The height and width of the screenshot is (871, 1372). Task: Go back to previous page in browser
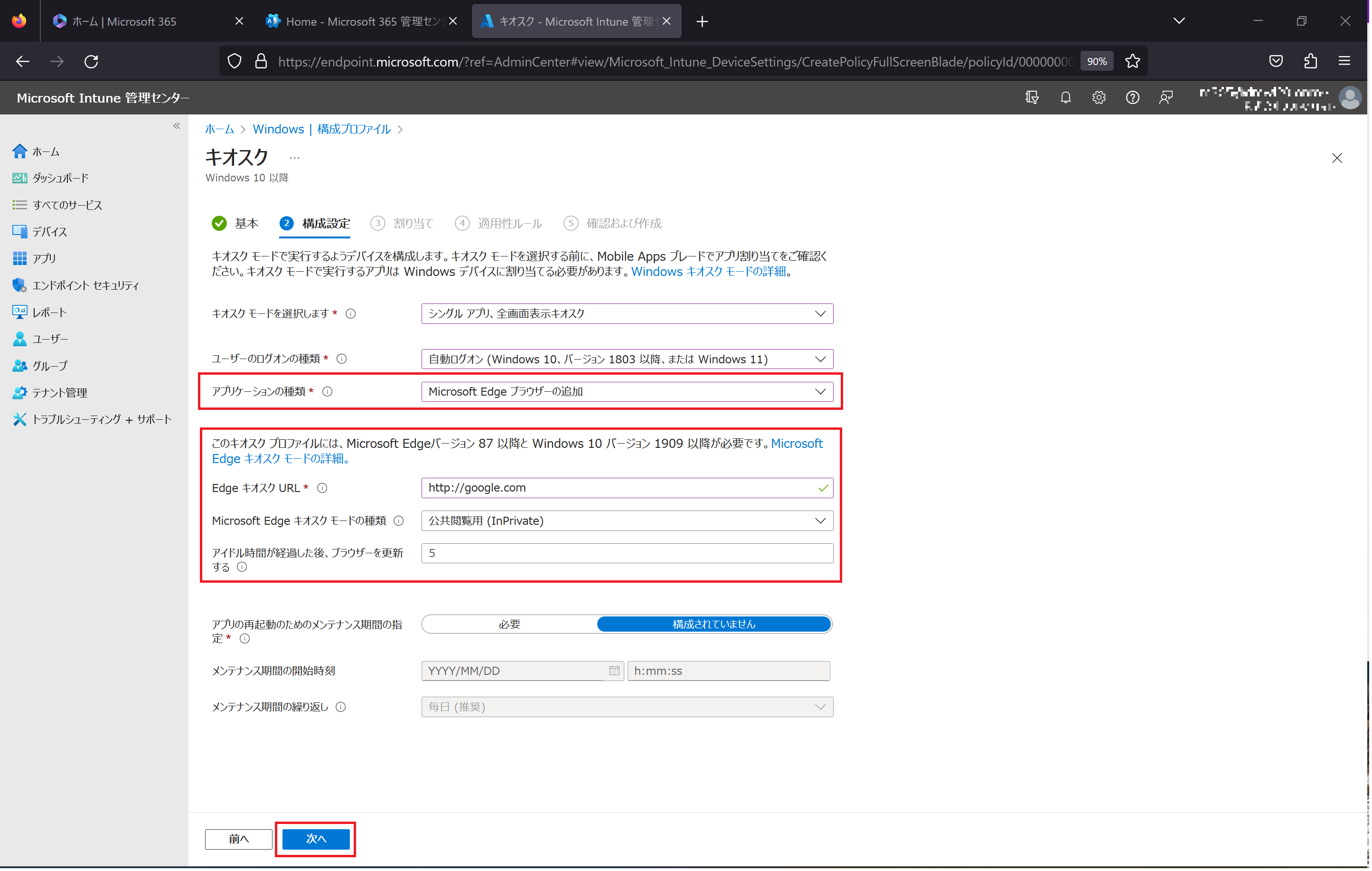(23, 61)
